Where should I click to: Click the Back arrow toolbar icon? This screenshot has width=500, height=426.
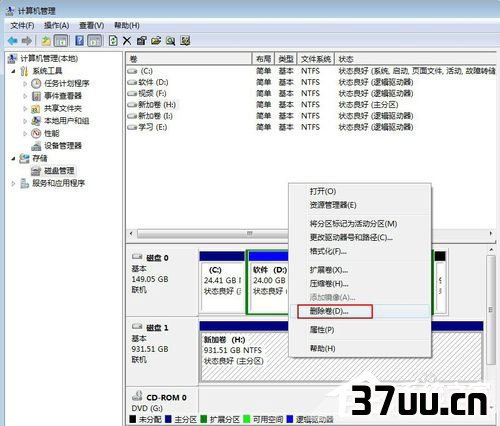tap(13, 41)
